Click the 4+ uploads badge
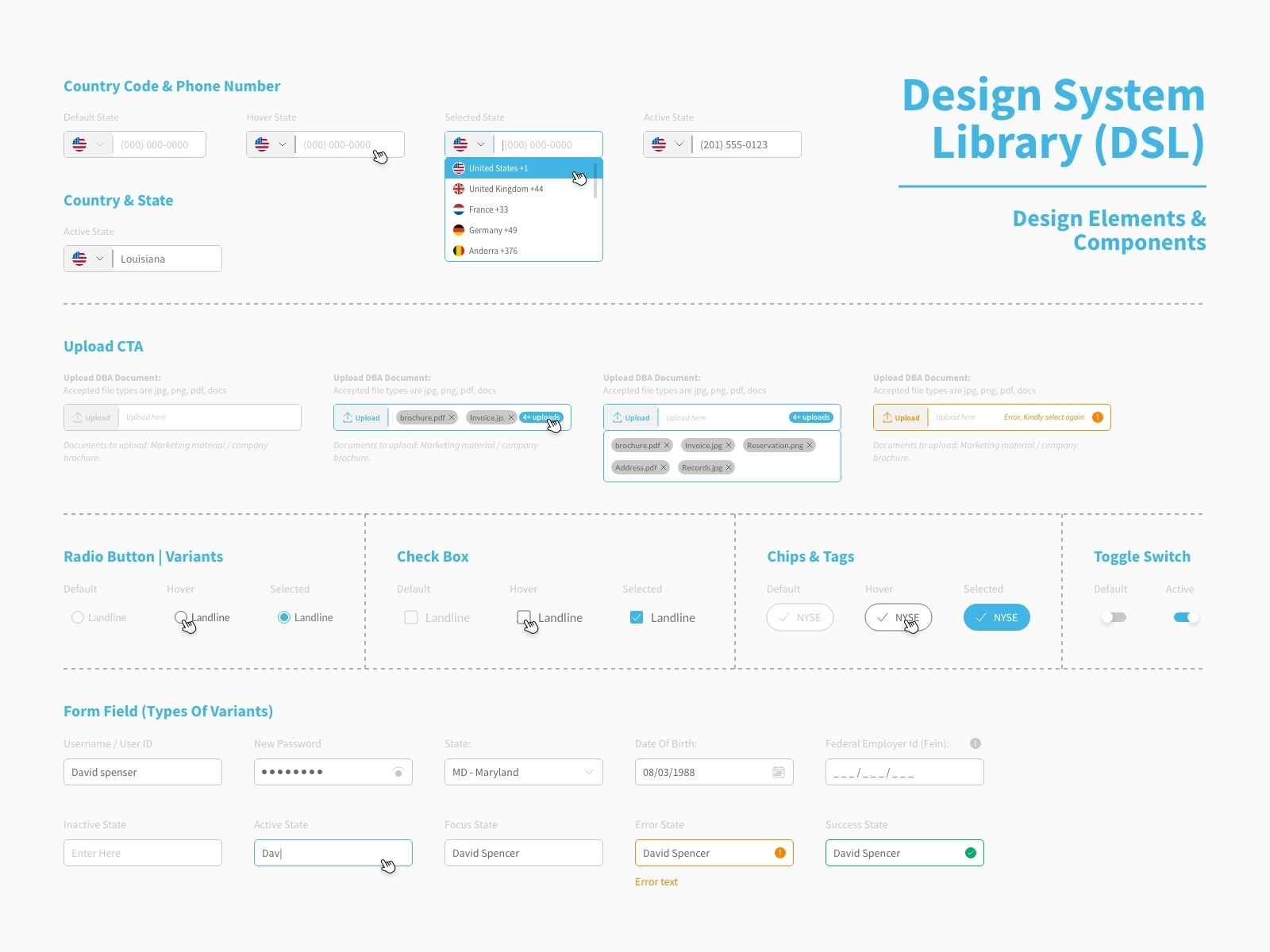The width and height of the screenshot is (1270, 952). pos(541,417)
